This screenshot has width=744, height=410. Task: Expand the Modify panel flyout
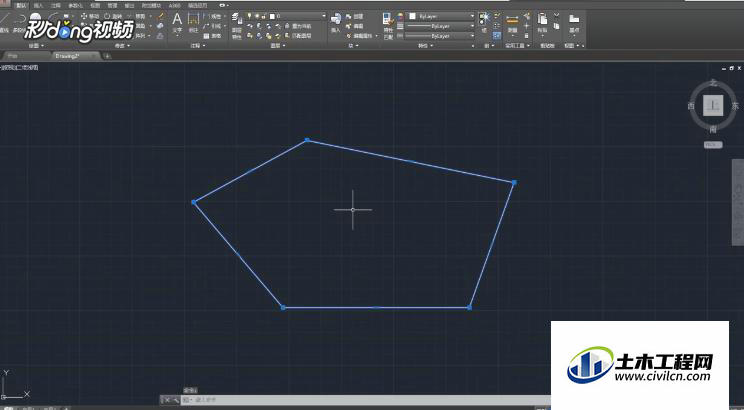[x=121, y=46]
